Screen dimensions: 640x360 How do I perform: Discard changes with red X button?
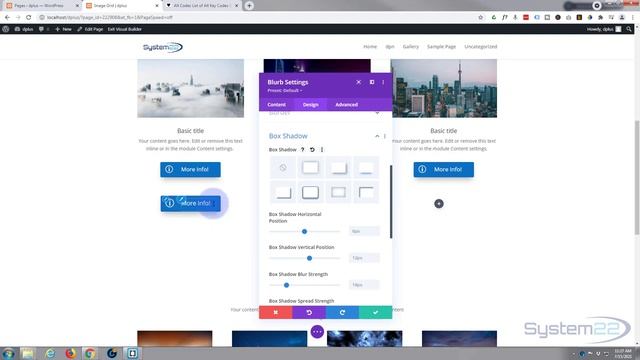coord(276,312)
